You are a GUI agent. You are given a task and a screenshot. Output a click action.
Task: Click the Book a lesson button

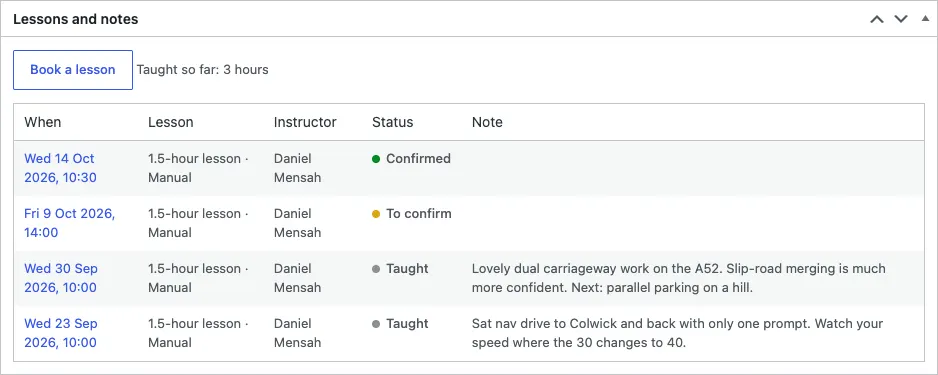click(x=73, y=70)
